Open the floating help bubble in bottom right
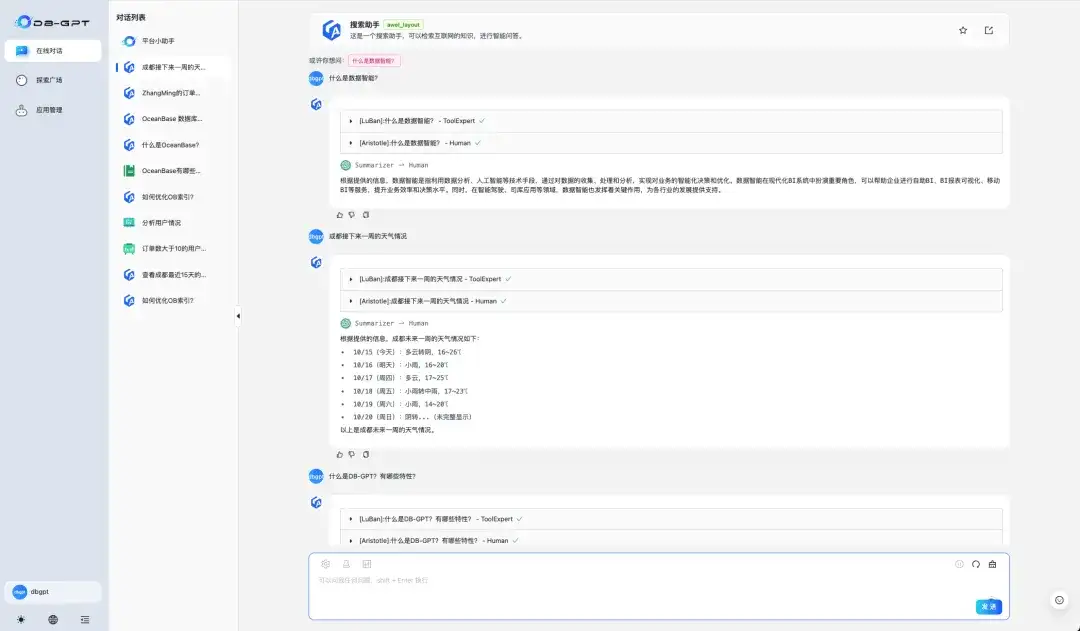This screenshot has width=1080, height=631. [x=1059, y=600]
